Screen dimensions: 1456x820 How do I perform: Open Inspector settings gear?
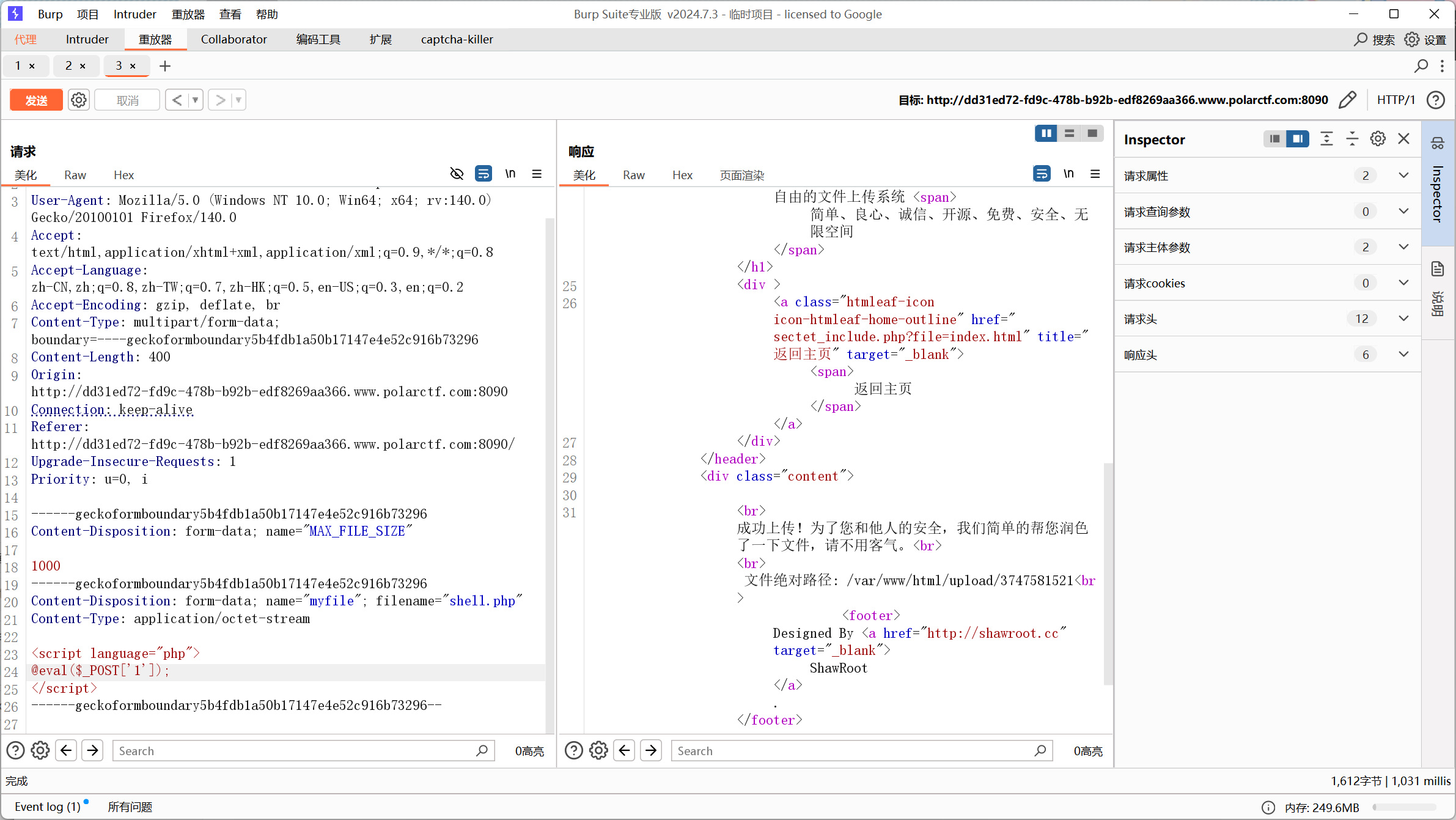point(1378,139)
